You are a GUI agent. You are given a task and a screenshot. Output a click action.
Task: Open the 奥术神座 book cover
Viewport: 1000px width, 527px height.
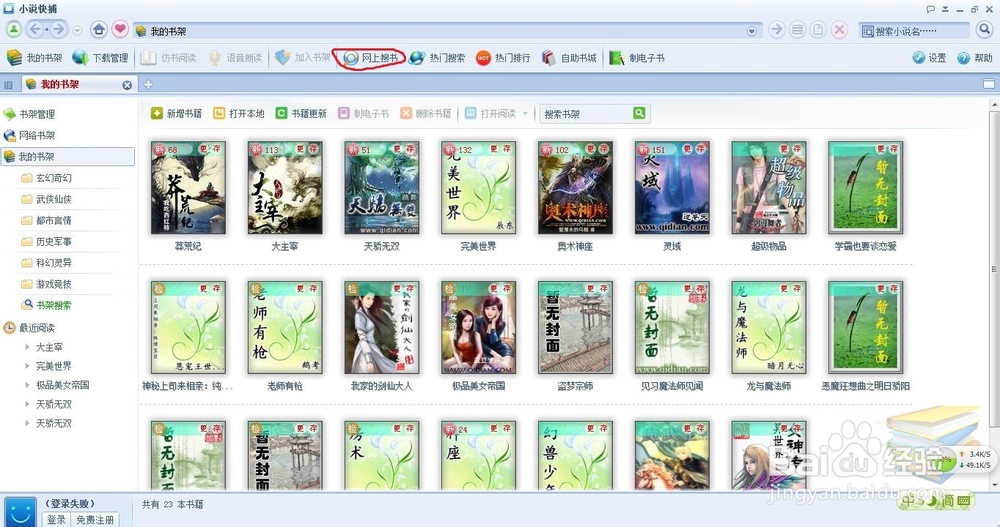point(575,188)
